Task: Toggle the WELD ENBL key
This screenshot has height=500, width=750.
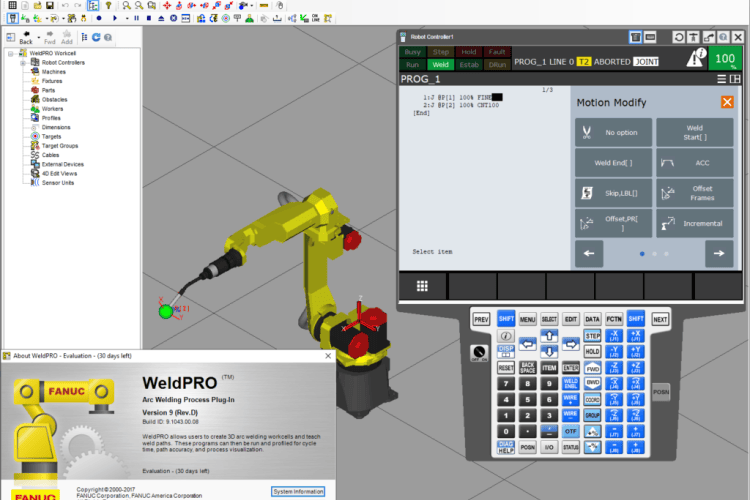Action: tap(571, 383)
